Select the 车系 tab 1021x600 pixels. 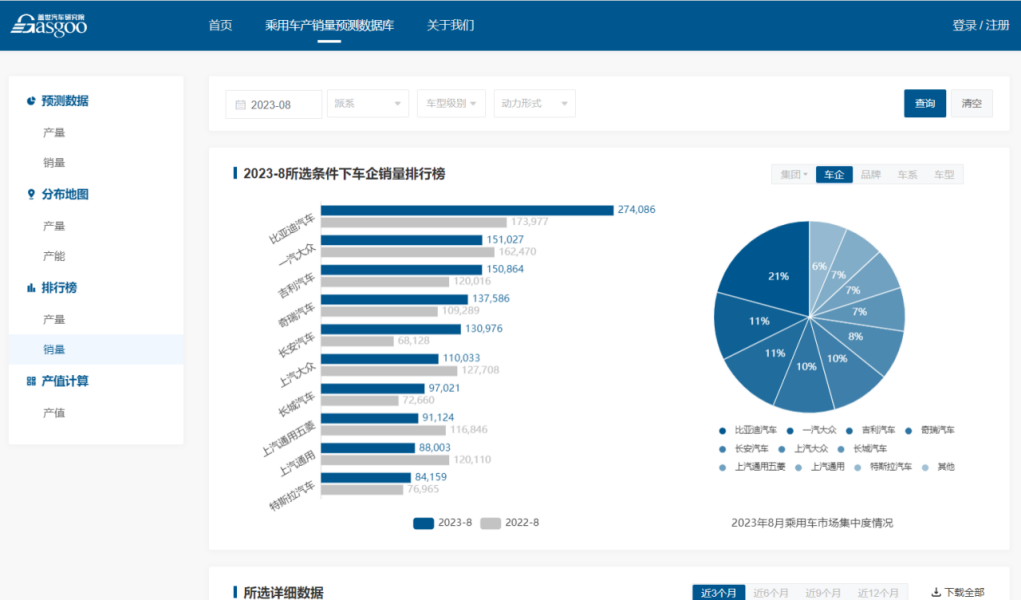(x=907, y=175)
